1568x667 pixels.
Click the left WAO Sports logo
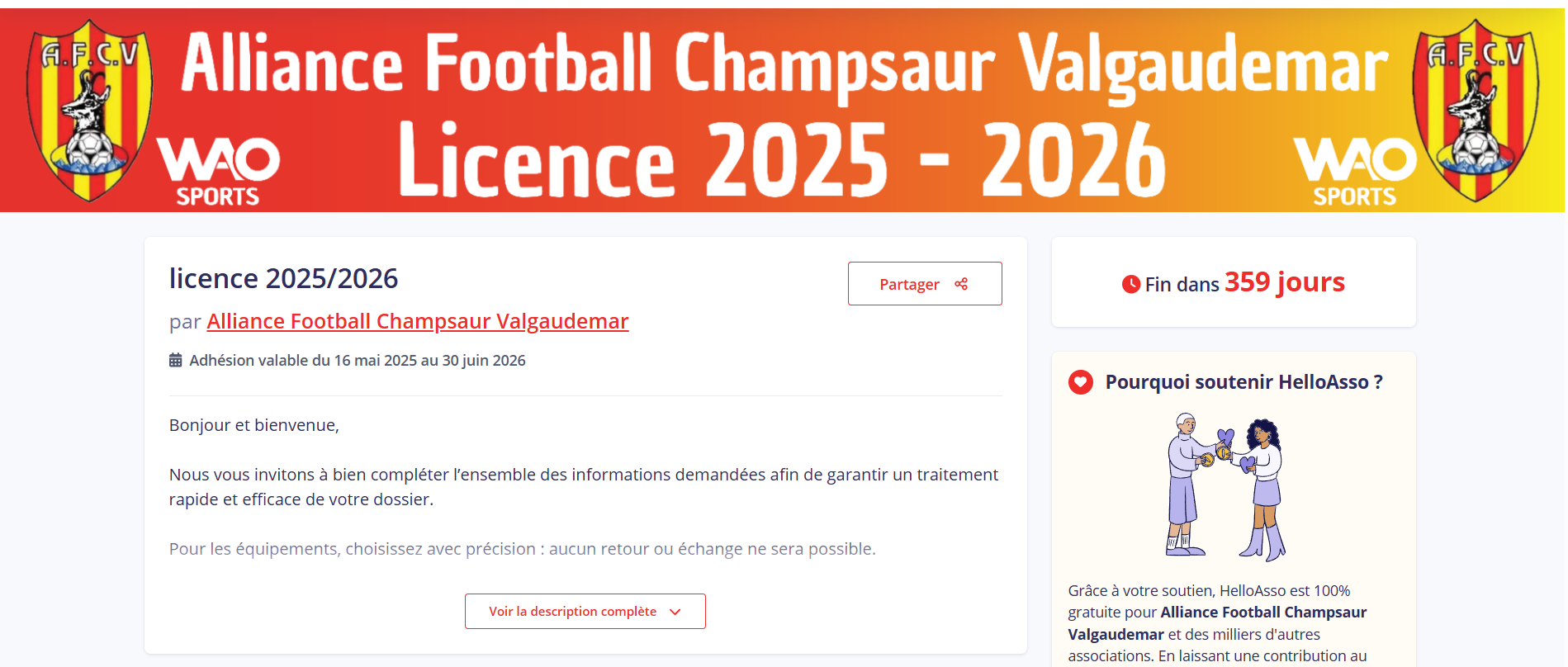(219, 171)
